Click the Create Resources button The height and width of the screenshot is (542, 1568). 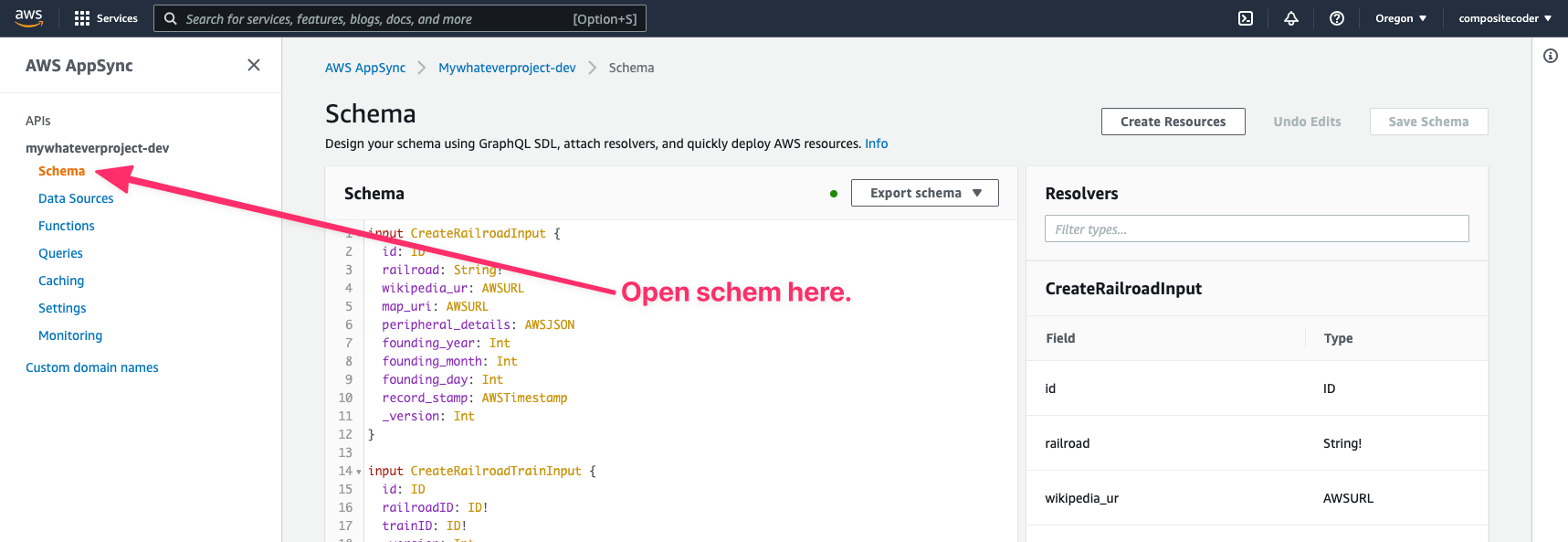tap(1173, 122)
